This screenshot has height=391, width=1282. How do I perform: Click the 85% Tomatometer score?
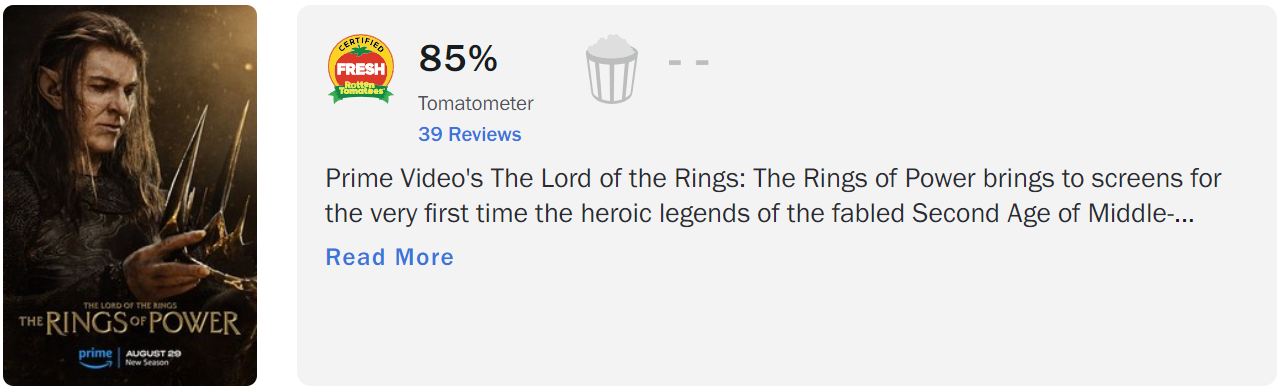click(458, 59)
